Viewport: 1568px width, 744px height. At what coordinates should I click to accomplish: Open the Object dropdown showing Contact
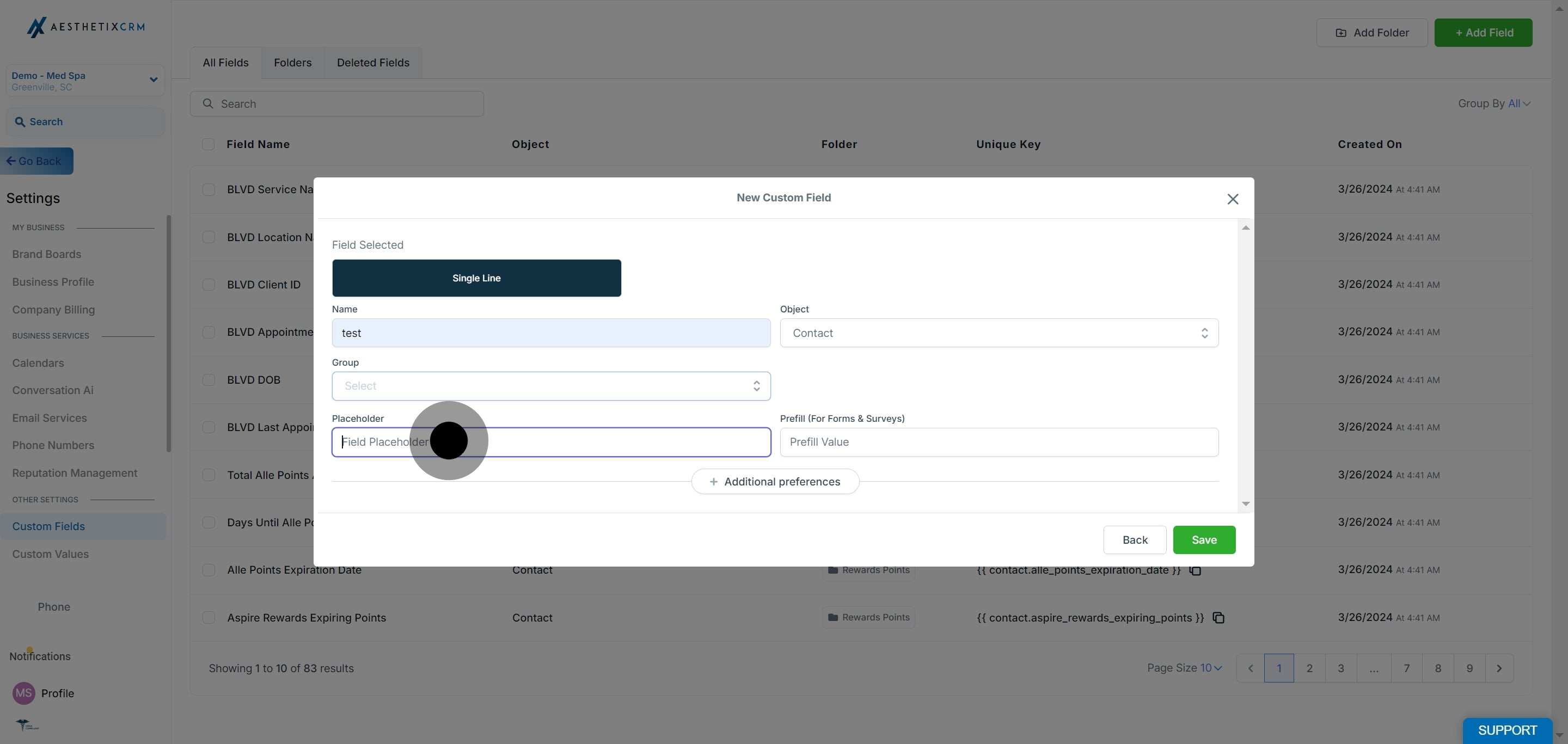(x=999, y=333)
